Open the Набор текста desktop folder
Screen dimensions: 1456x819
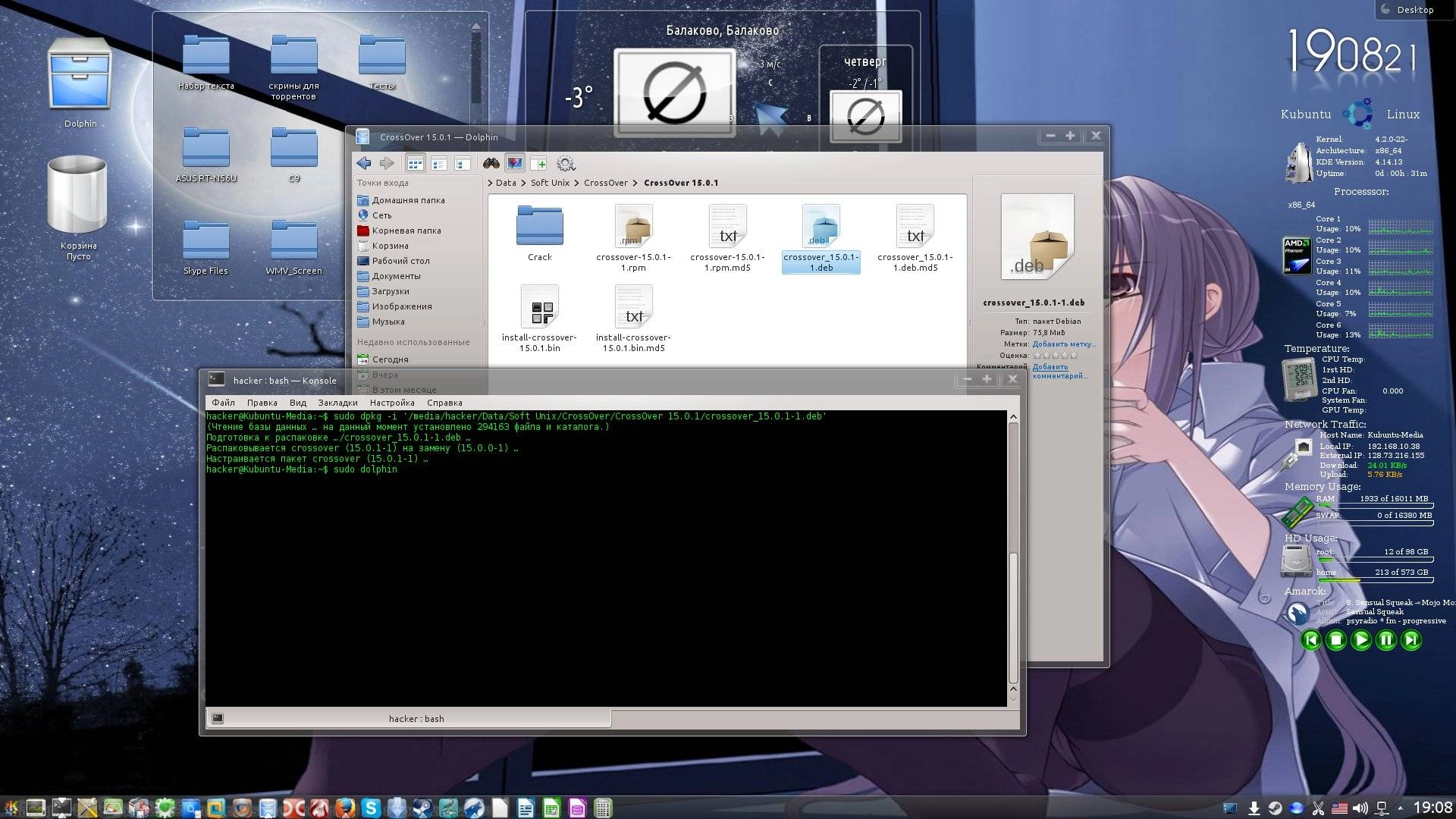pyautogui.click(x=206, y=62)
